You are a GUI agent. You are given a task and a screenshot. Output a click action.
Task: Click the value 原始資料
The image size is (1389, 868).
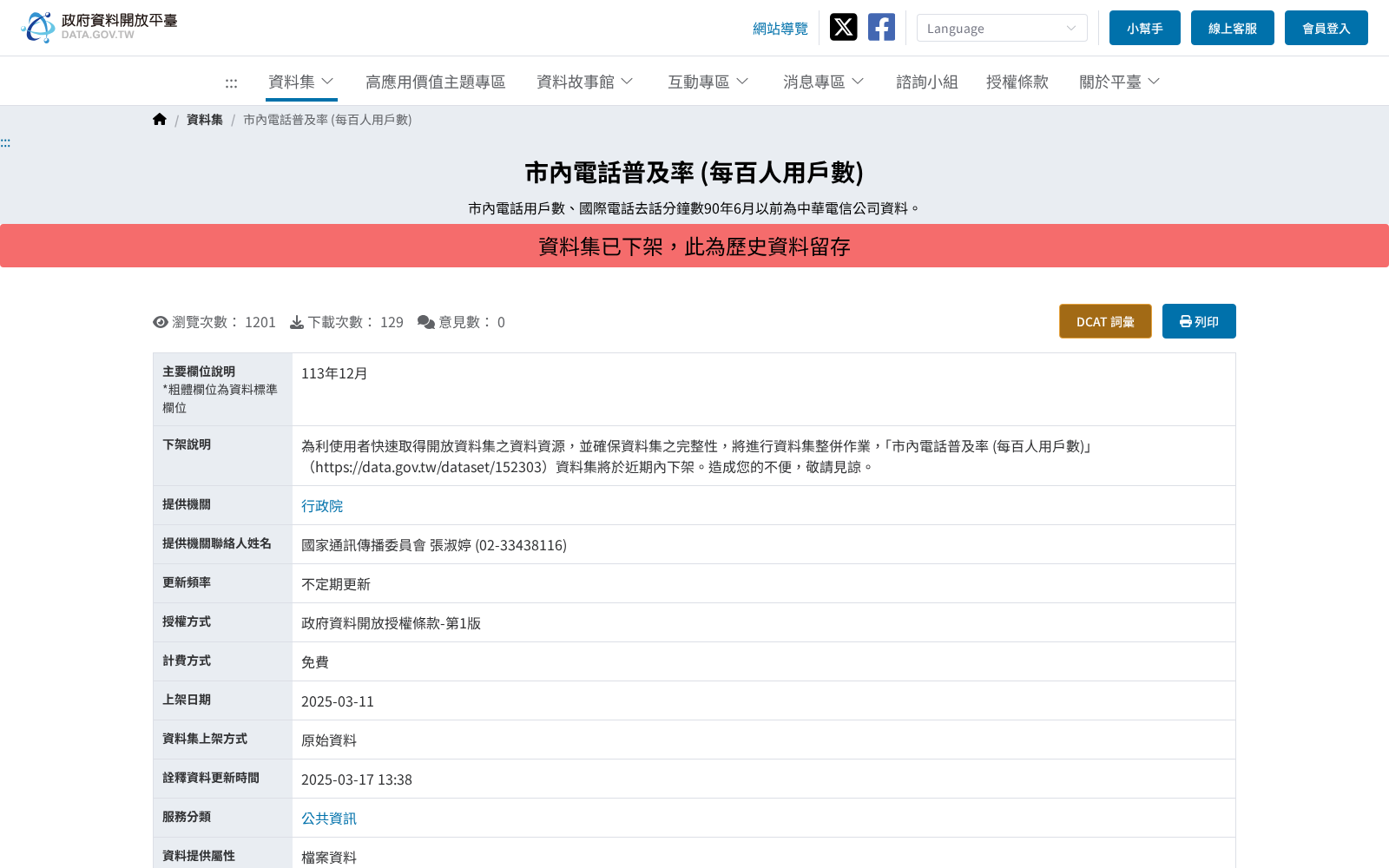tap(329, 740)
